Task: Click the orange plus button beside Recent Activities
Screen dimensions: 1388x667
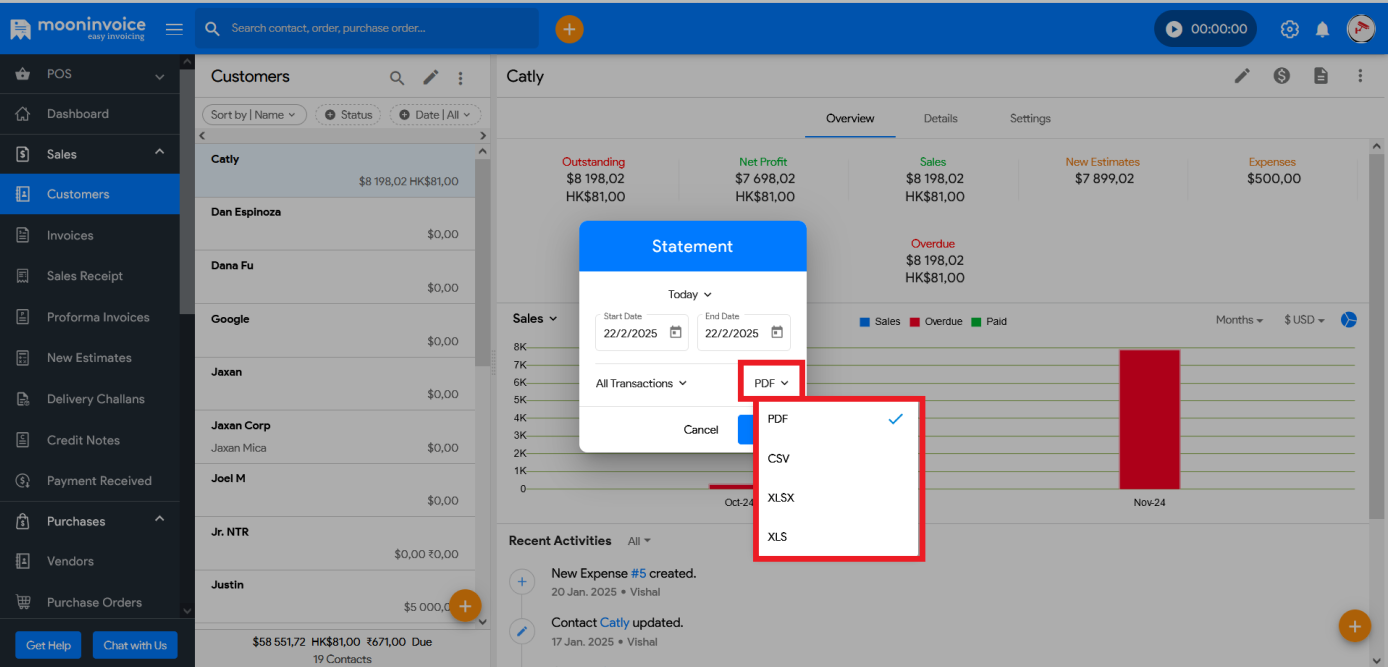Action: [x=1355, y=626]
